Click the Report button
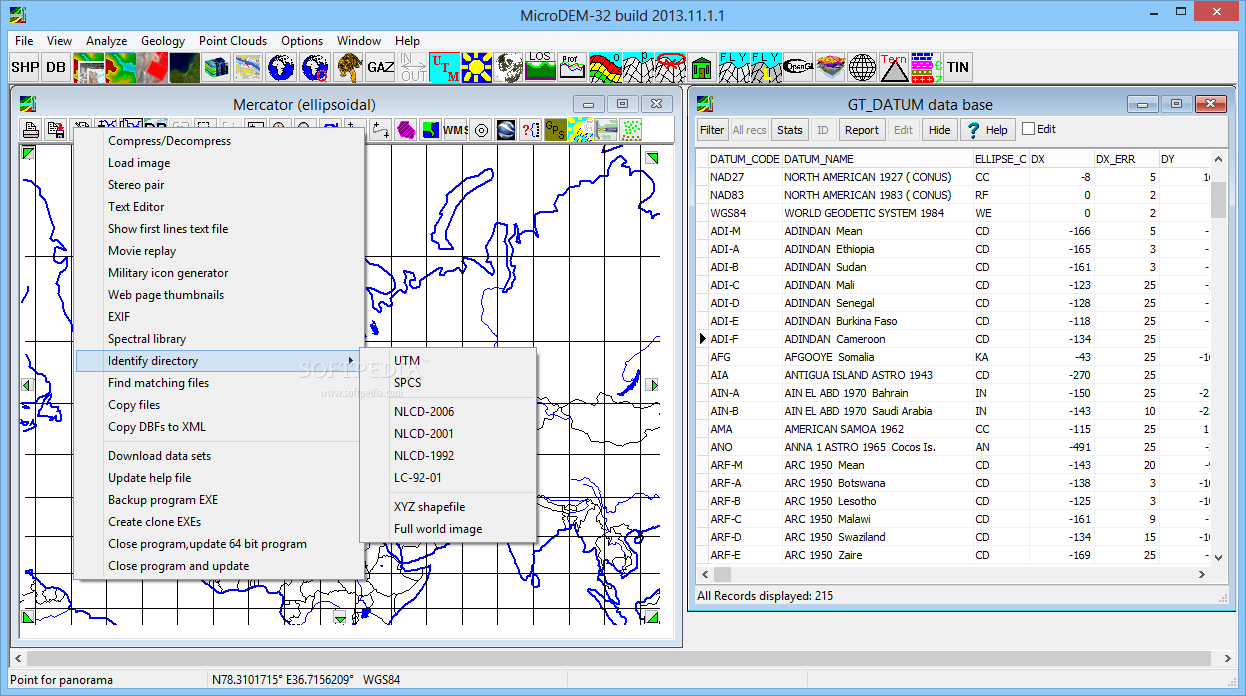Screen dimensions: 1246x696 pos(862,130)
